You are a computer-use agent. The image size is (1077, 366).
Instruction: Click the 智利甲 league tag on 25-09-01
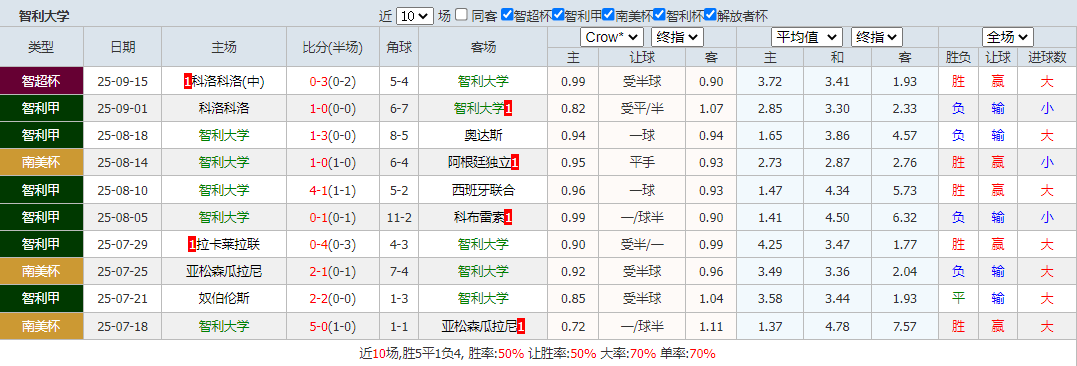point(41,108)
